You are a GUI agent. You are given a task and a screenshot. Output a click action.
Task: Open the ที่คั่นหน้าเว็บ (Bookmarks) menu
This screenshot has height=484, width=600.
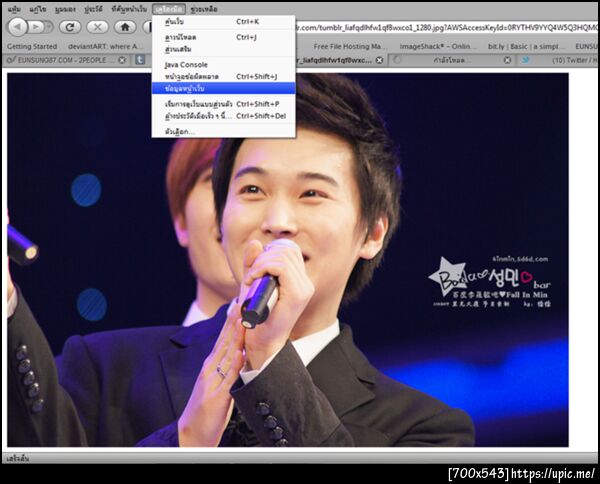(129, 9)
